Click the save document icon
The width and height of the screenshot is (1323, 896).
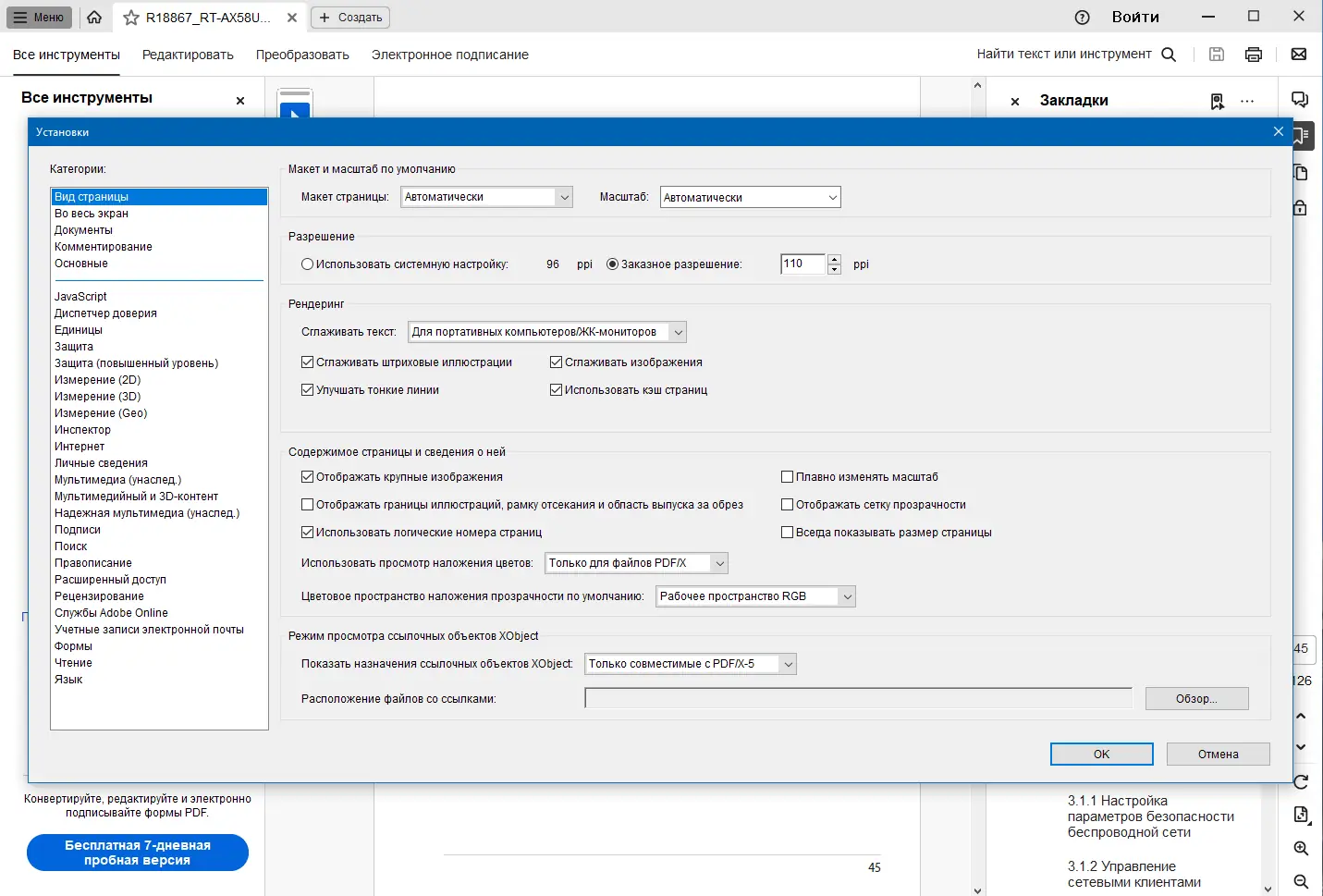pos(1217,55)
